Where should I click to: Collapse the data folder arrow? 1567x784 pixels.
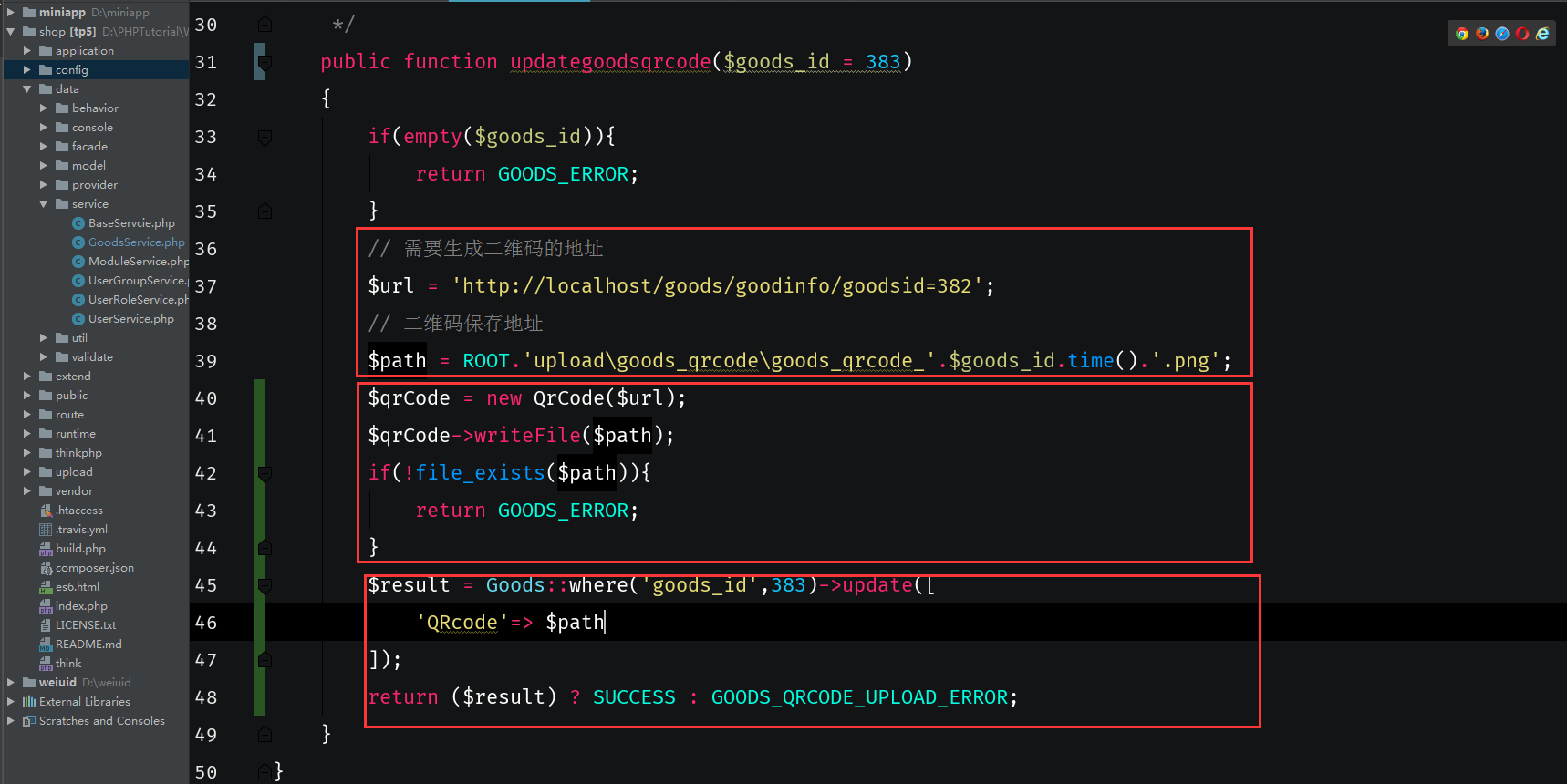point(27,89)
